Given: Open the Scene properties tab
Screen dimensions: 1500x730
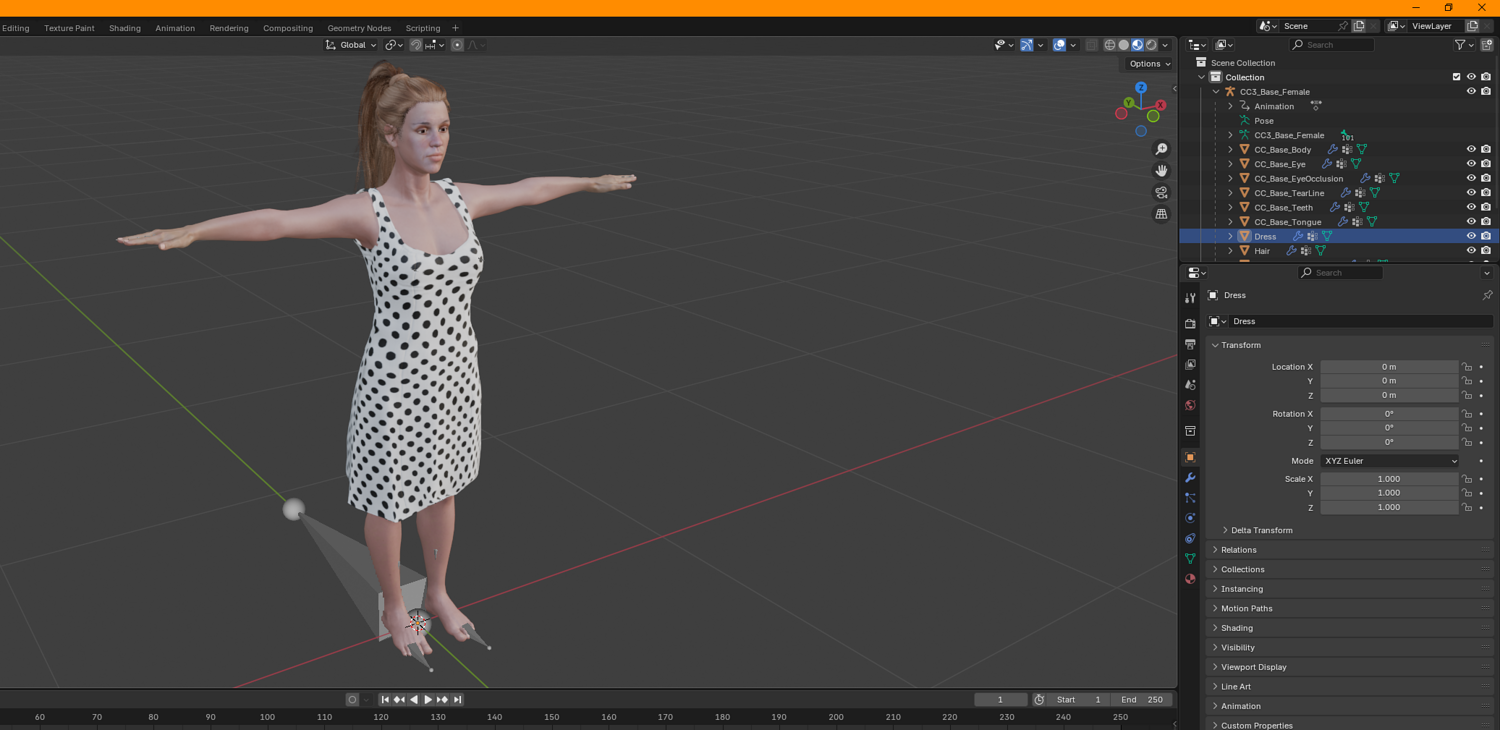Looking at the screenshot, I should coord(1190,385).
